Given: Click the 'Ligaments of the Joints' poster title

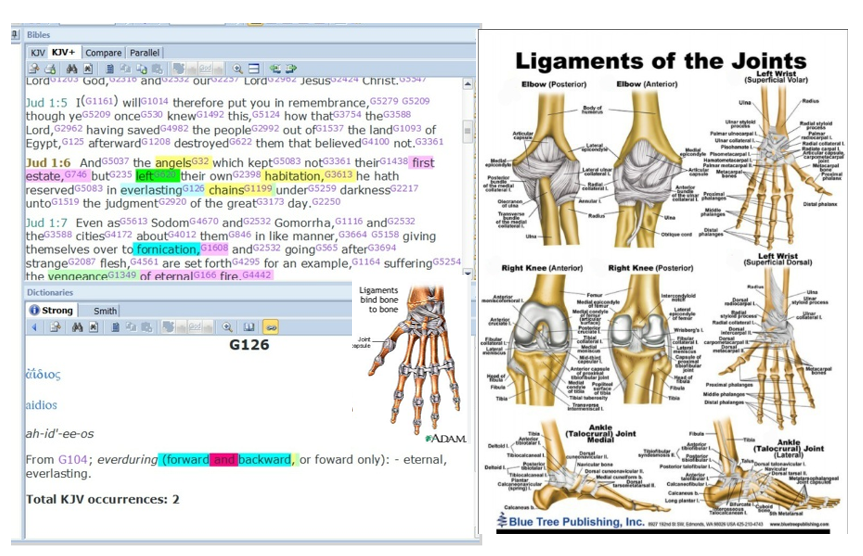Looking at the screenshot, I should pos(661,61).
